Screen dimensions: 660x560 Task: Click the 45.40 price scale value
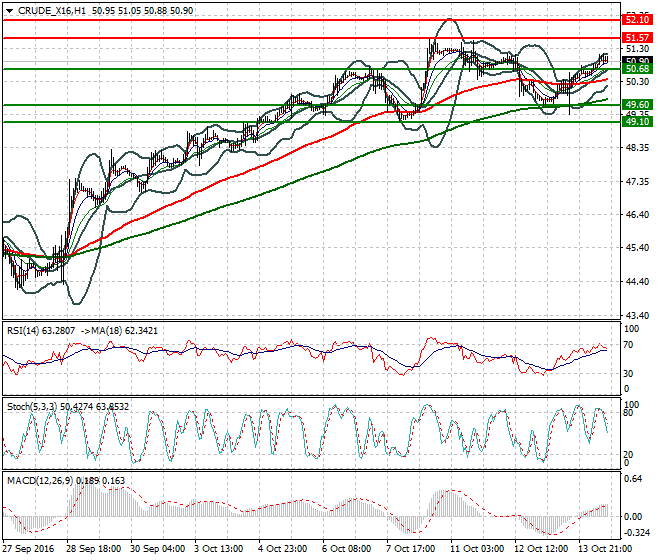click(x=637, y=248)
